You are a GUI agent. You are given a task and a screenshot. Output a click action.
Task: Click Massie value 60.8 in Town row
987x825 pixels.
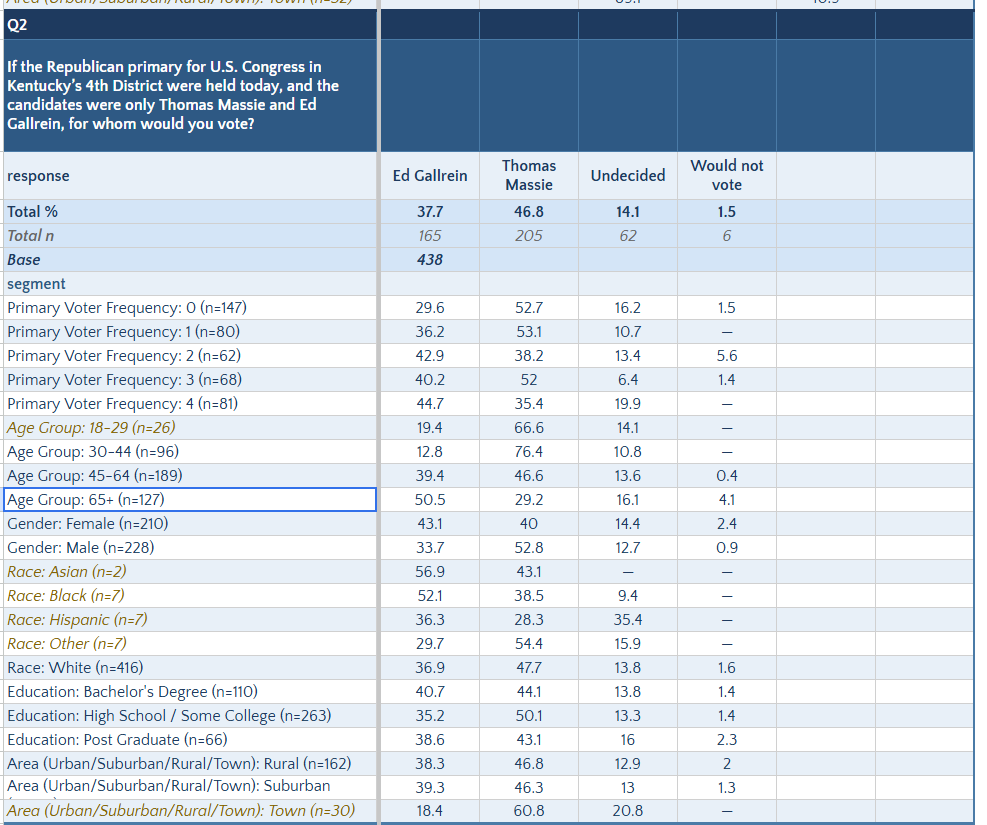tap(529, 811)
